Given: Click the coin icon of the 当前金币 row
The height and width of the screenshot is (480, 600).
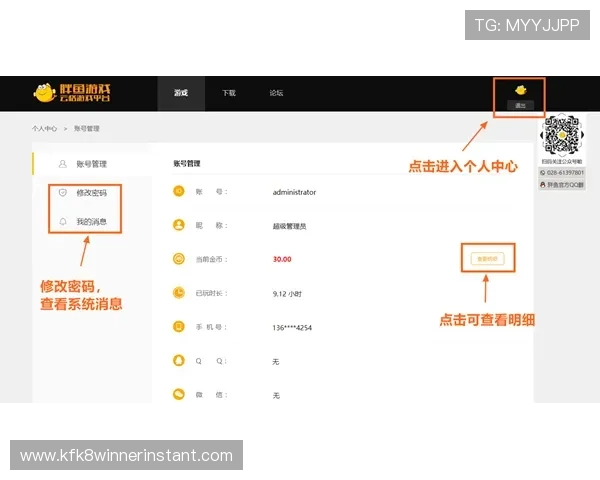Looking at the screenshot, I should pos(179,259).
